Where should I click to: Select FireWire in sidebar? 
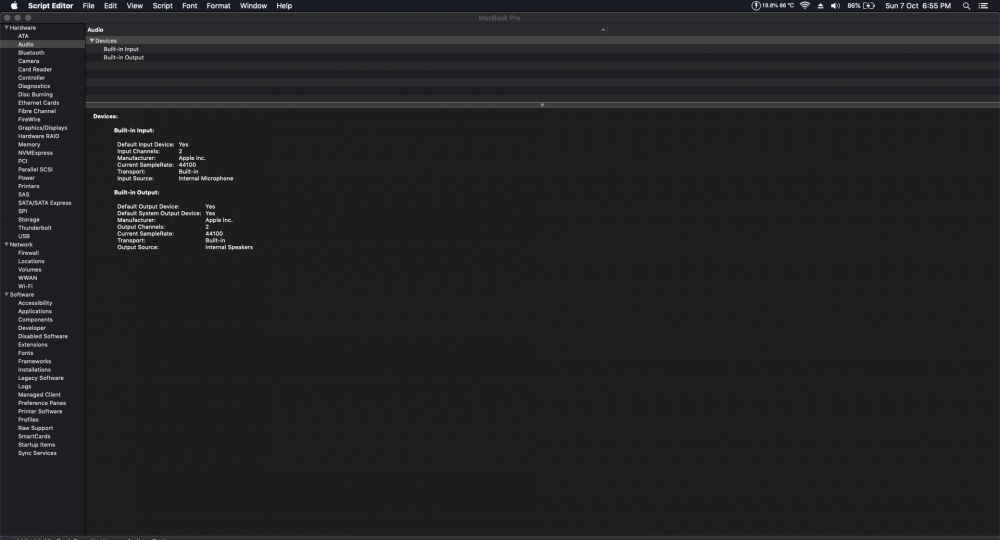pos(29,119)
